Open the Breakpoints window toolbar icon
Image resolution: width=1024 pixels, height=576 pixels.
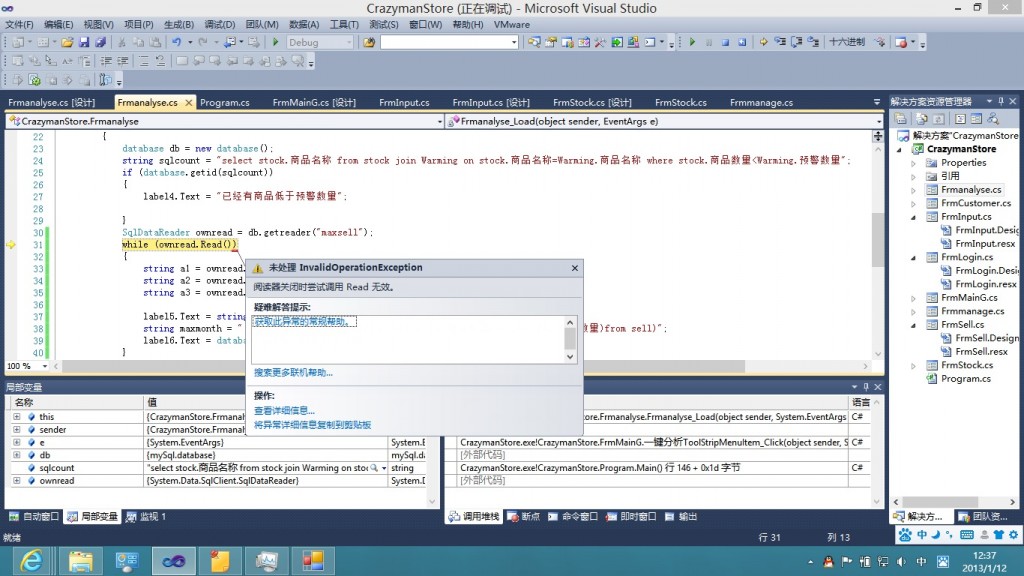(901, 42)
